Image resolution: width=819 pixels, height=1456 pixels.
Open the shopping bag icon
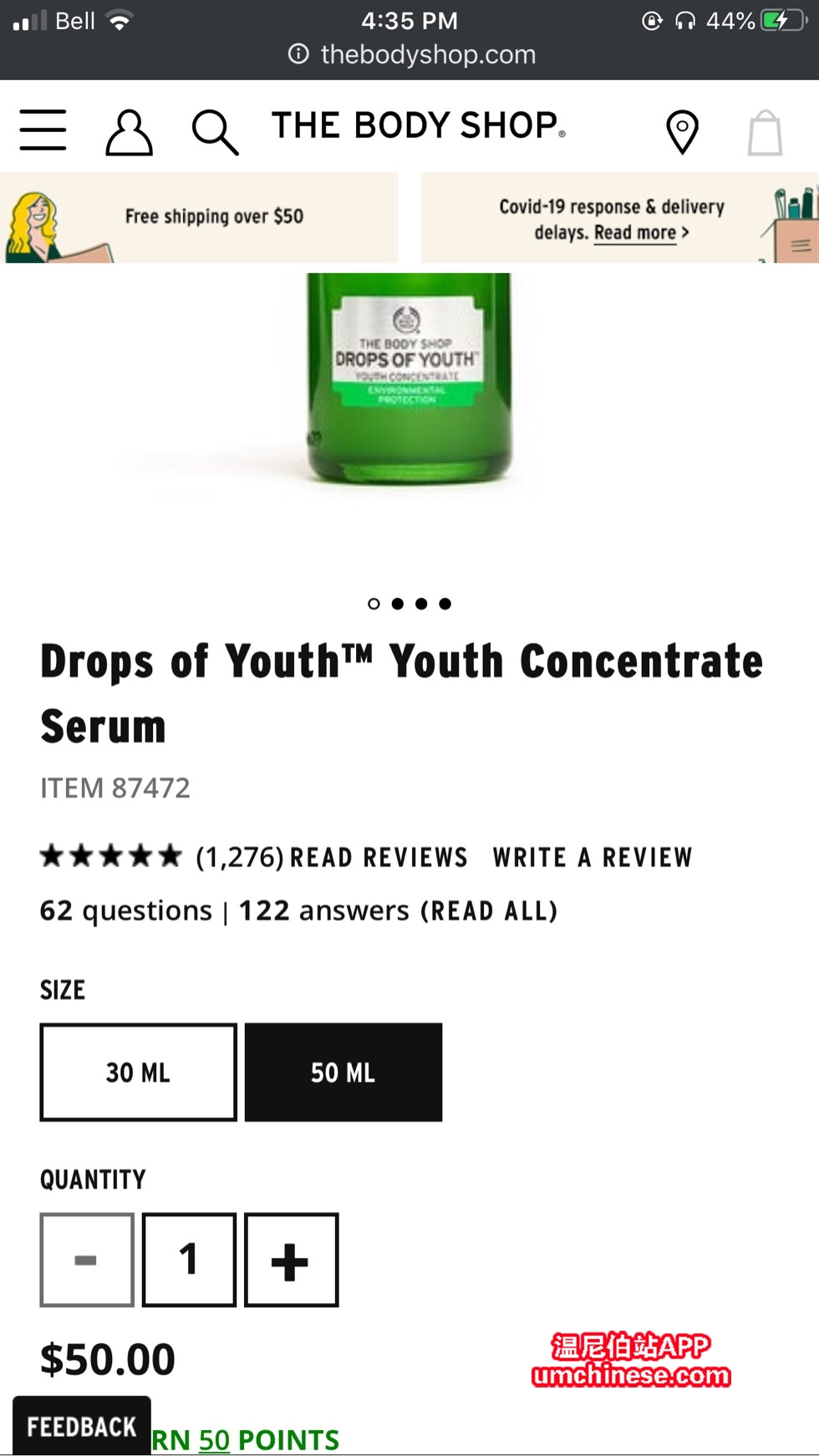coord(765,133)
